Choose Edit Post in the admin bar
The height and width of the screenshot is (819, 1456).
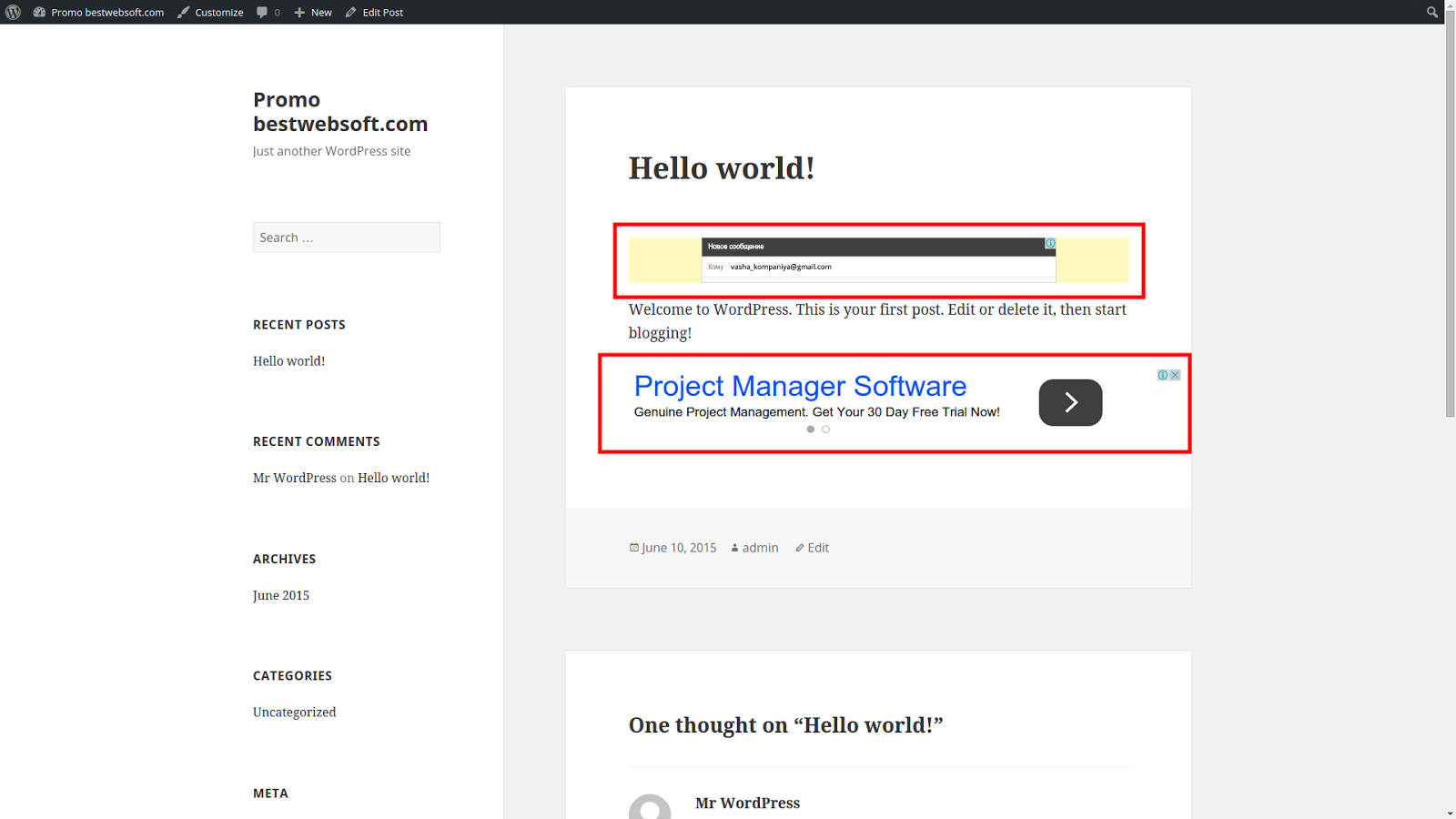pos(383,12)
